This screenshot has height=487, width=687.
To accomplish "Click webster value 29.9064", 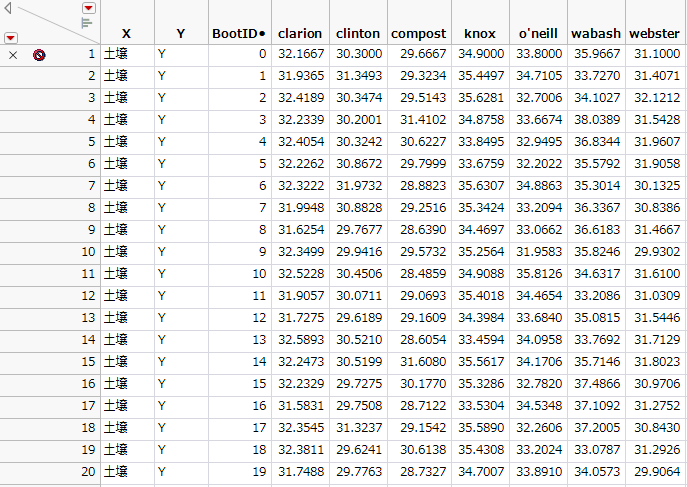I will (x=657, y=472).
